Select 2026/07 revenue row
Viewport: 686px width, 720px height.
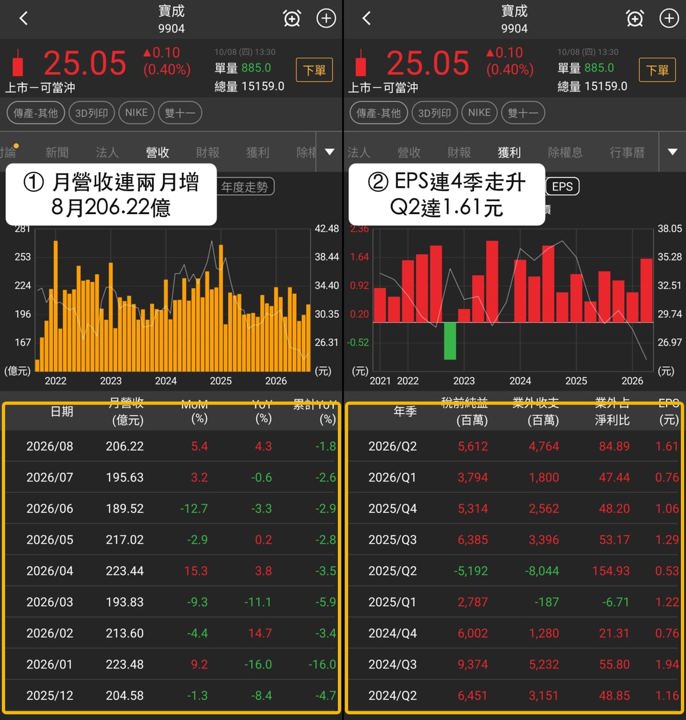171,477
